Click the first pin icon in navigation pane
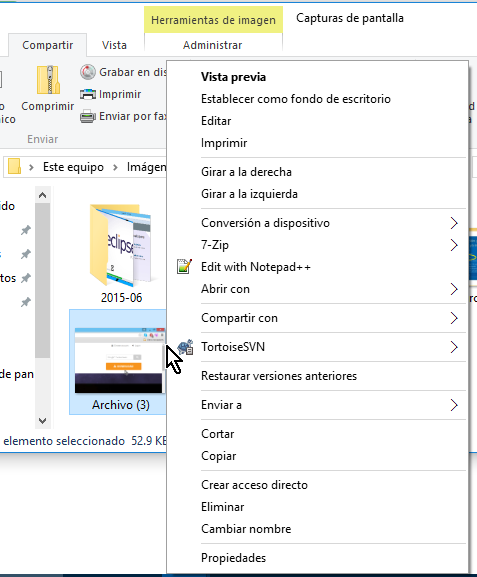The image size is (477, 577). pyautogui.click(x=25, y=230)
